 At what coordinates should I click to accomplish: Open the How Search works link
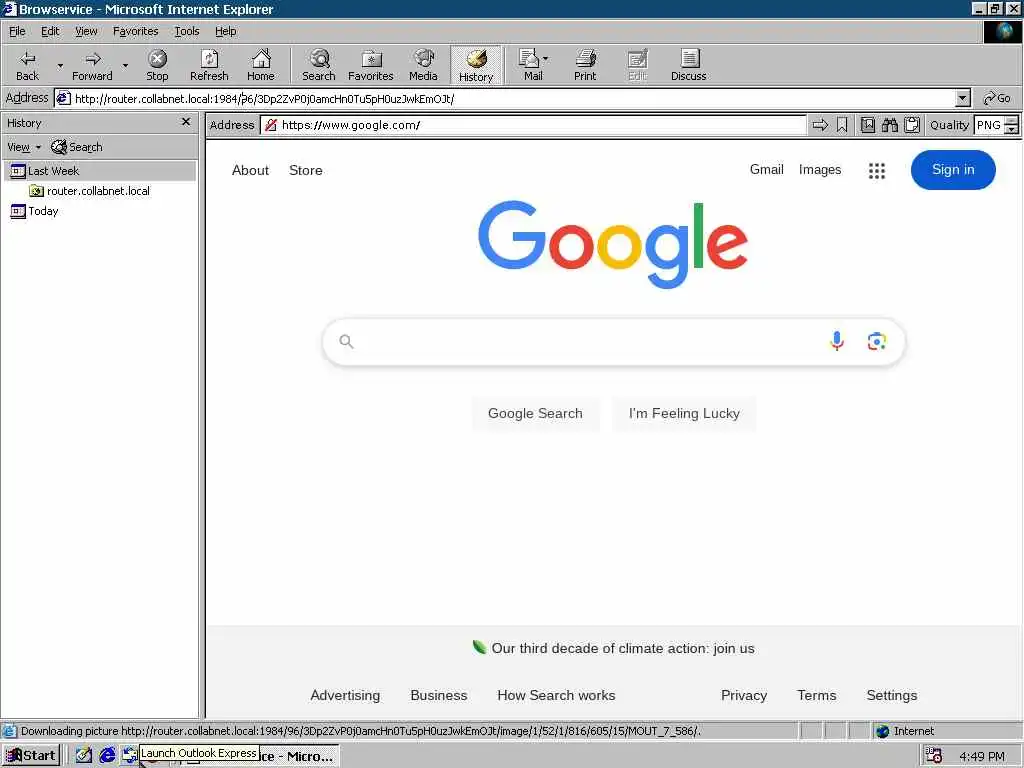(556, 696)
